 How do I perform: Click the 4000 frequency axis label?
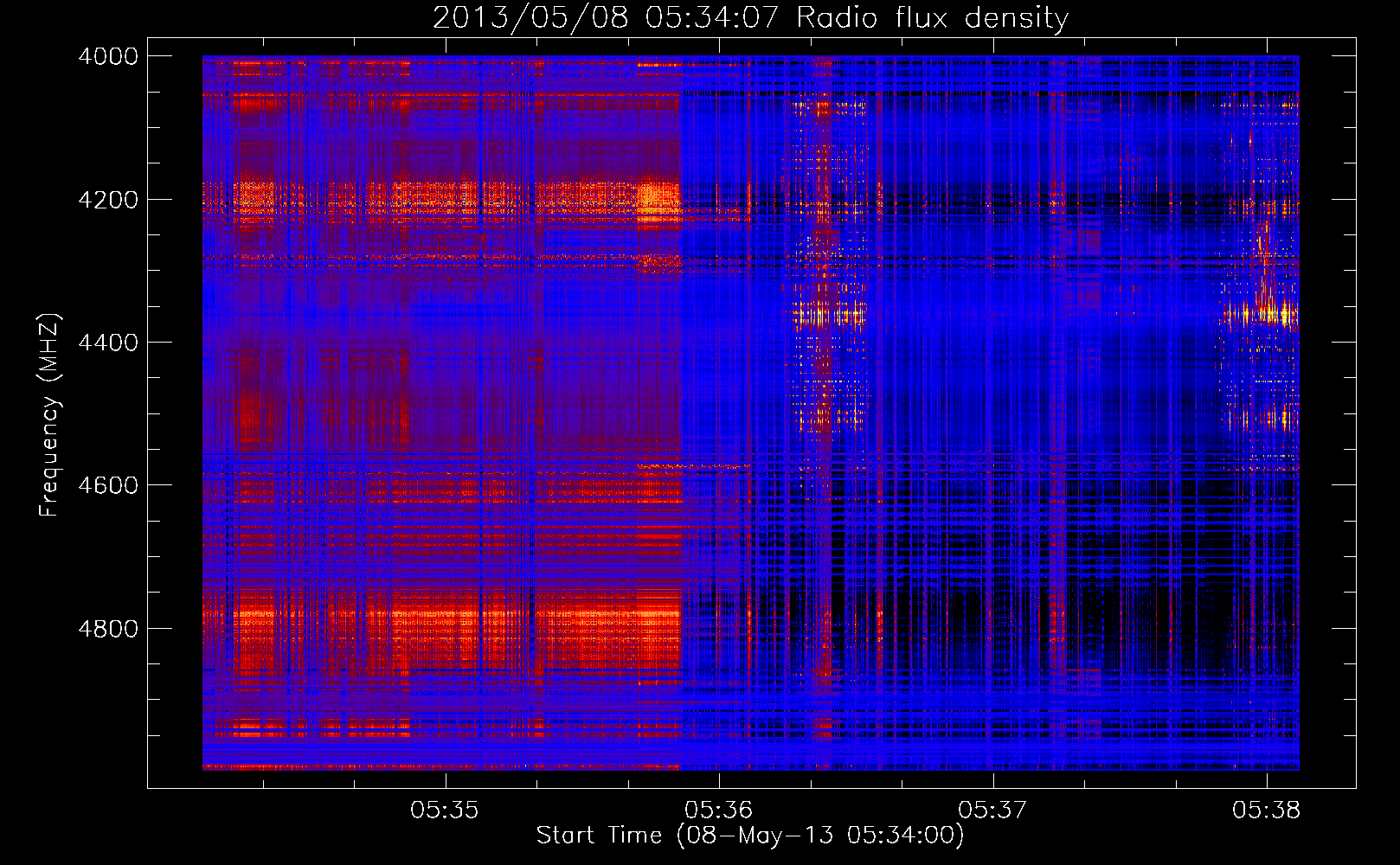108,56
